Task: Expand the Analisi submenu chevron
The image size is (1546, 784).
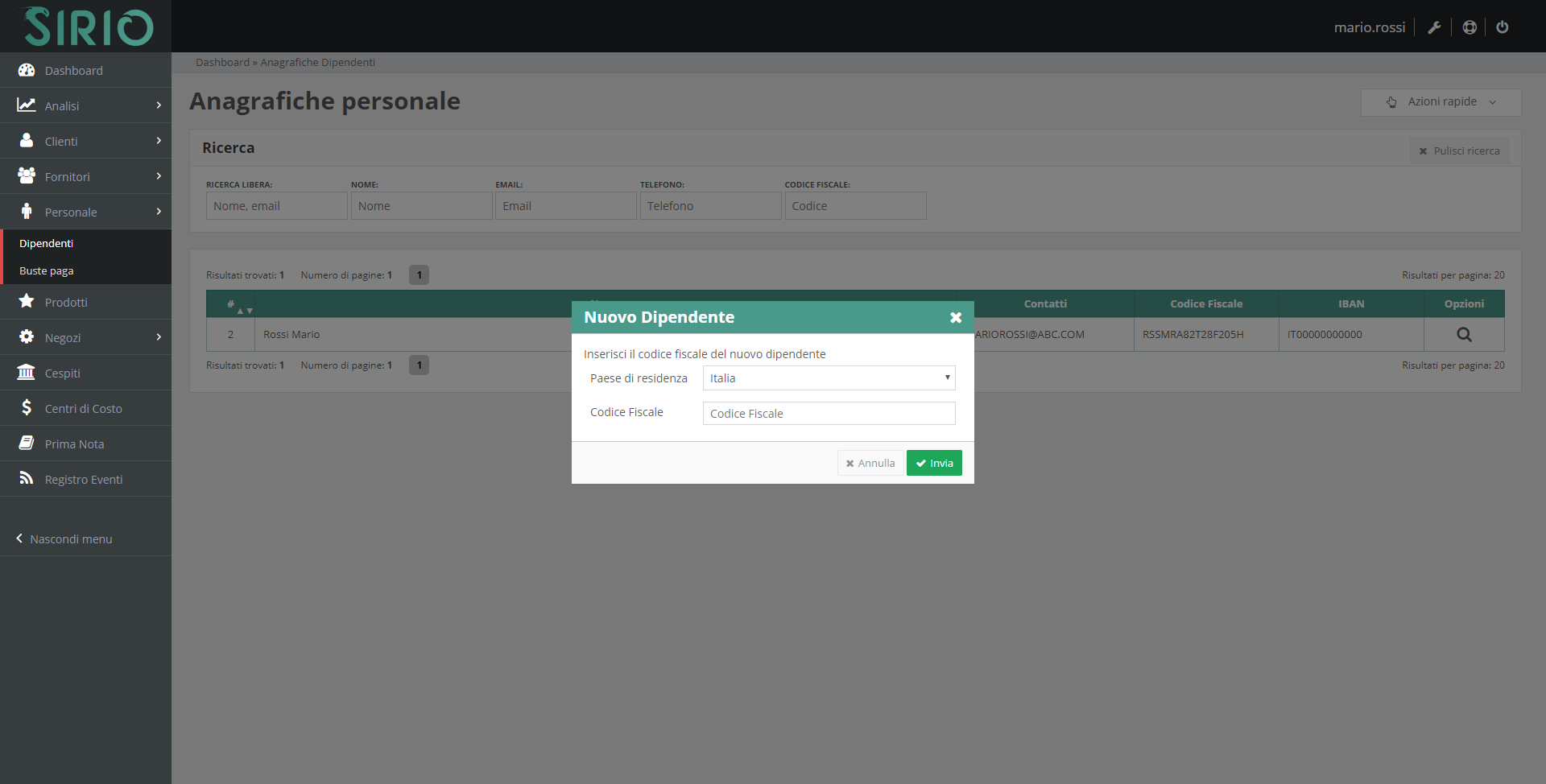Action: coord(159,105)
